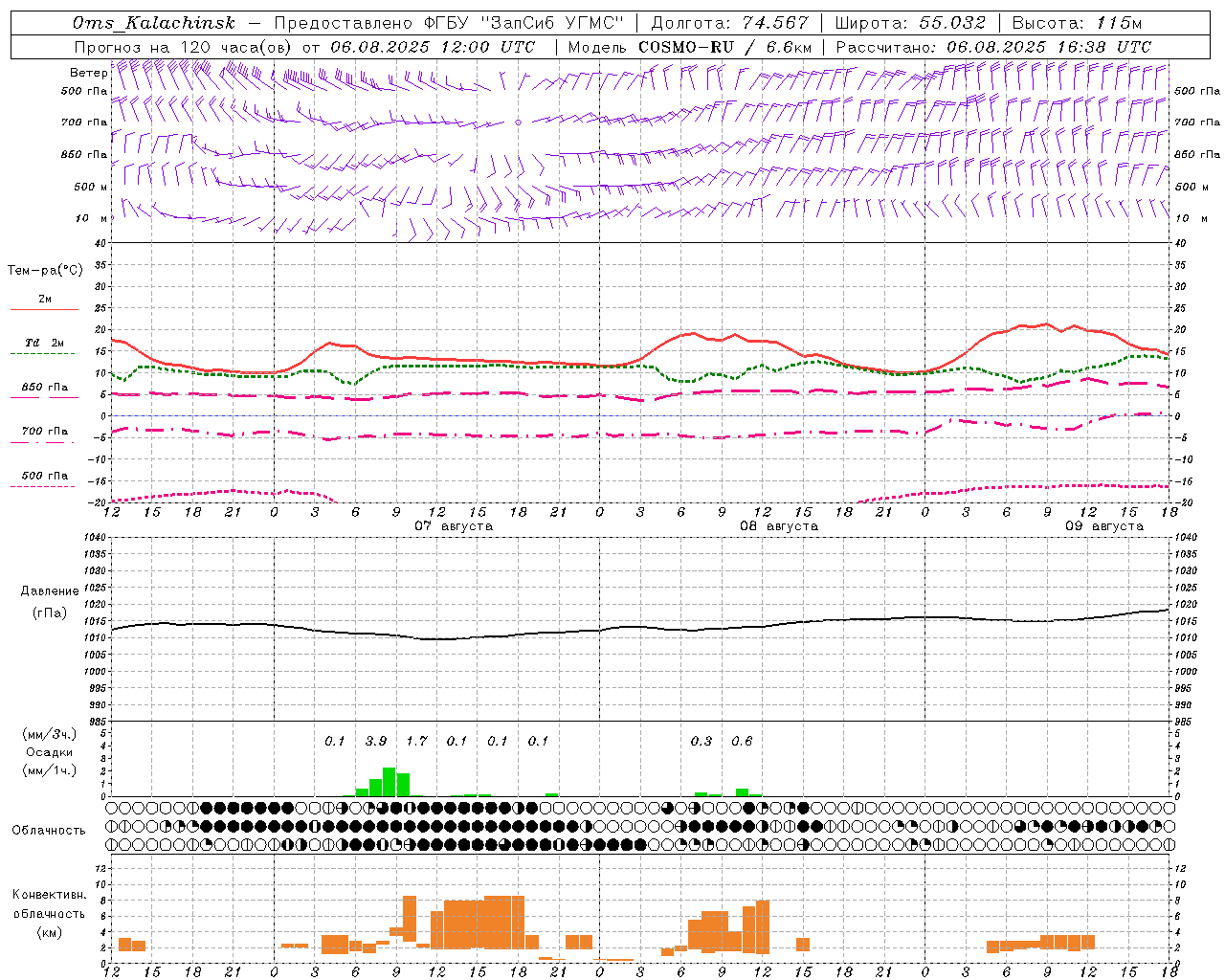The width and height of the screenshot is (1225, 980).
Task: Click the 850 гПа label in temperature legend
Action: [x=45, y=388]
